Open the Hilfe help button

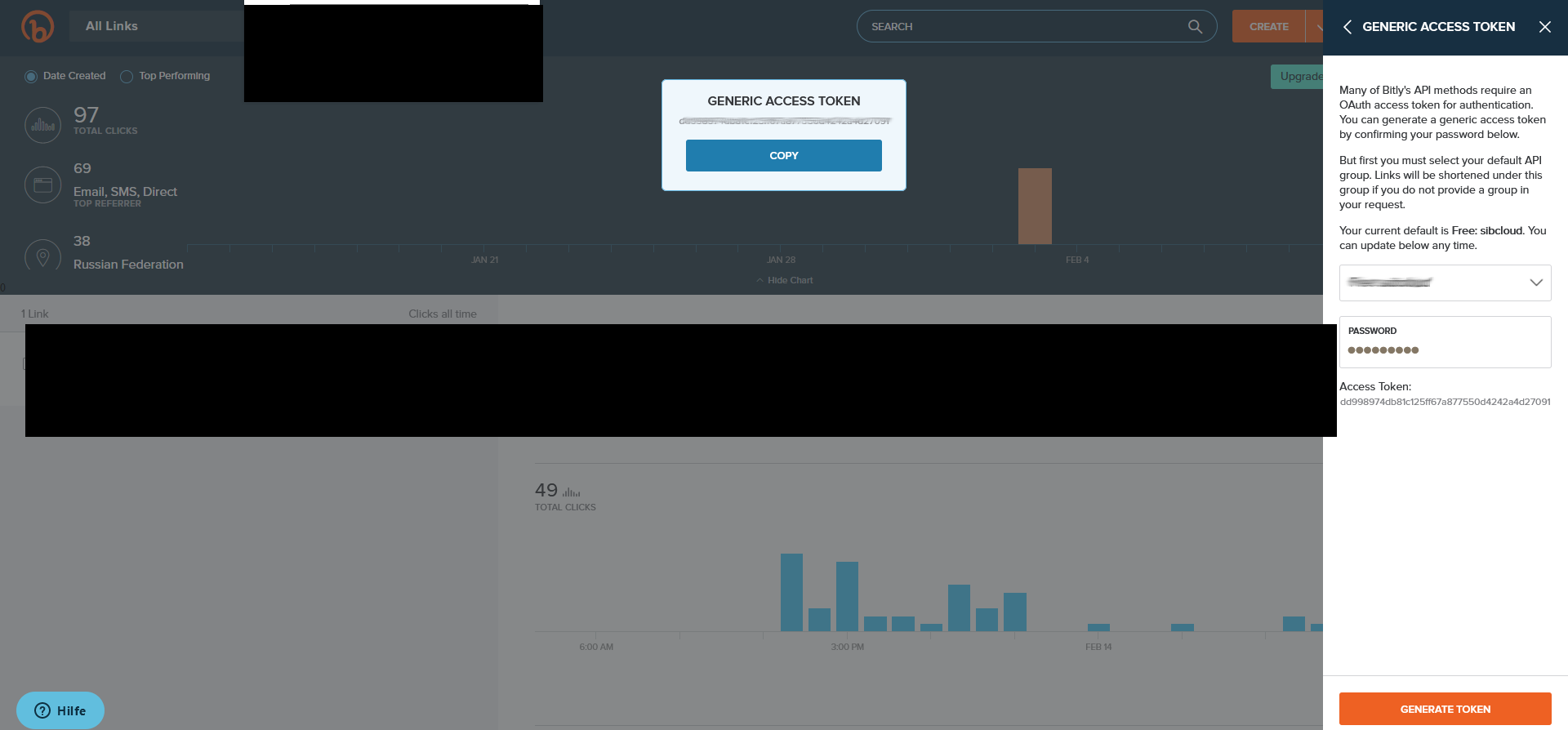click(60, 710)
